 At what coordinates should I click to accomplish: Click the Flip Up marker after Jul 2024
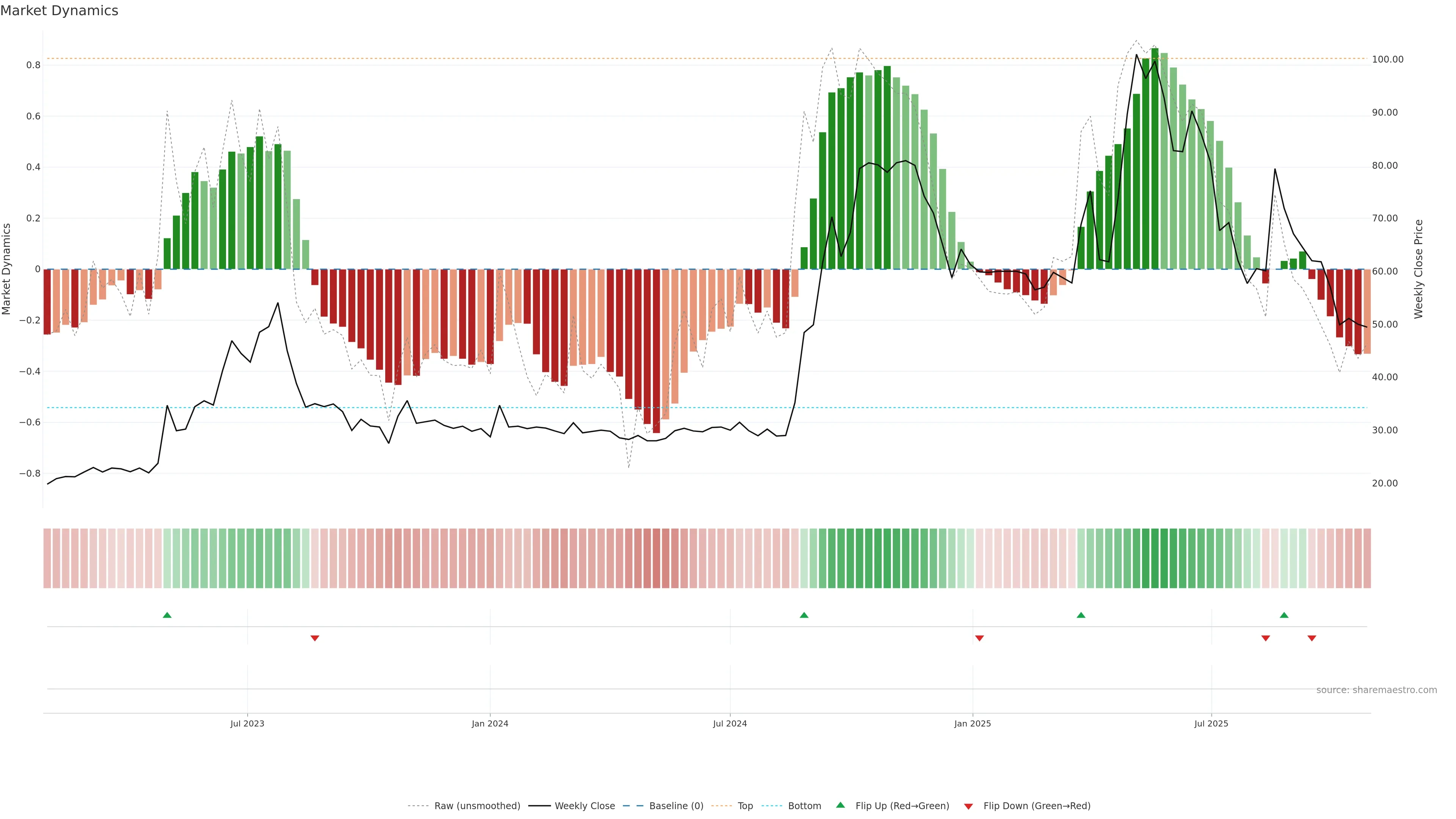[x=804, y=615]
